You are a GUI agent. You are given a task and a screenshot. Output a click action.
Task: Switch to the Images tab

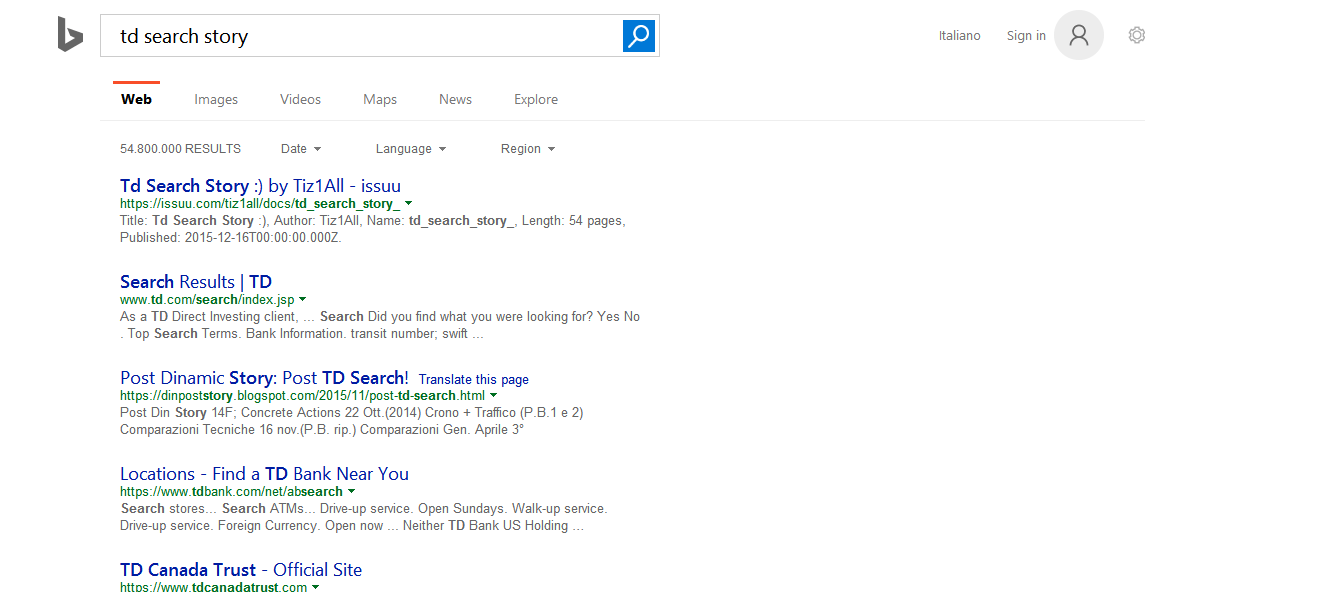click(x=216, y=99)
